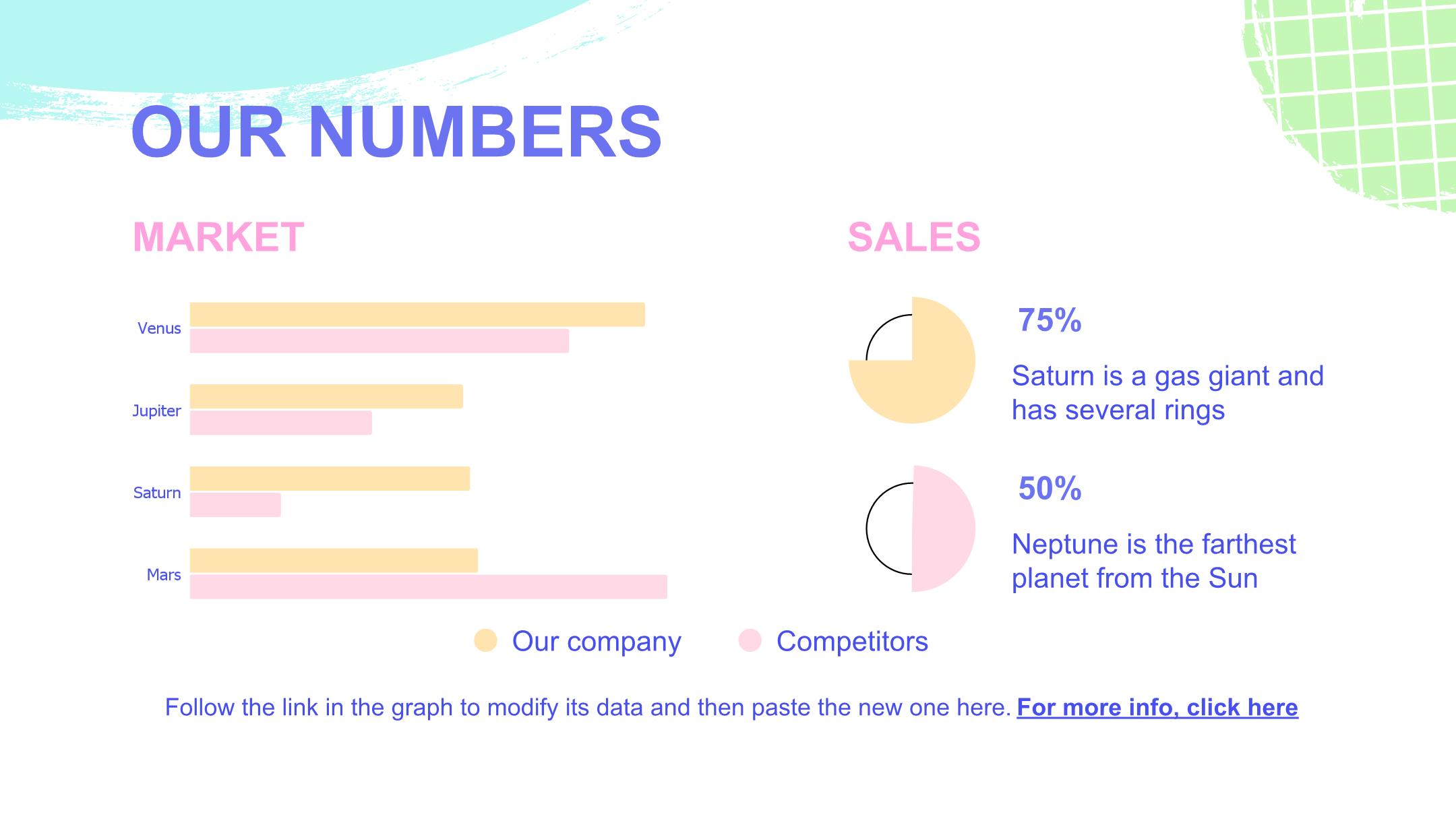Open the 'For more info, click here' link
The height and width of the screenshot is (819, 1456).
pos(1157,707)
